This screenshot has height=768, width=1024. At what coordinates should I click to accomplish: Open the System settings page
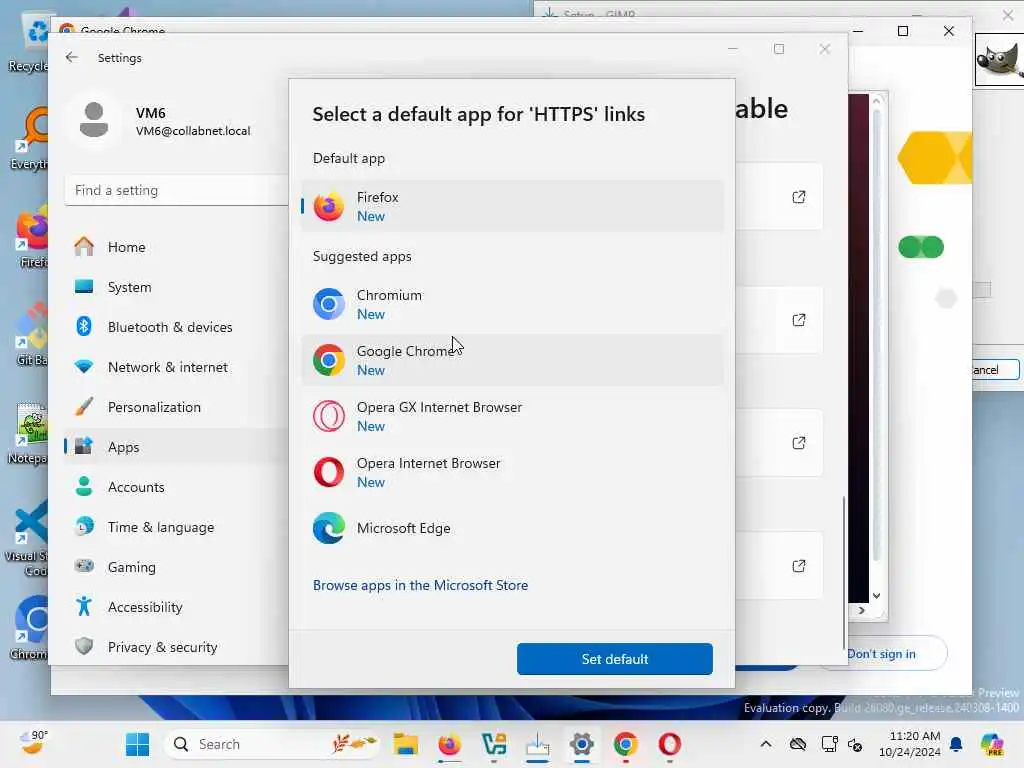pos(176,287)
